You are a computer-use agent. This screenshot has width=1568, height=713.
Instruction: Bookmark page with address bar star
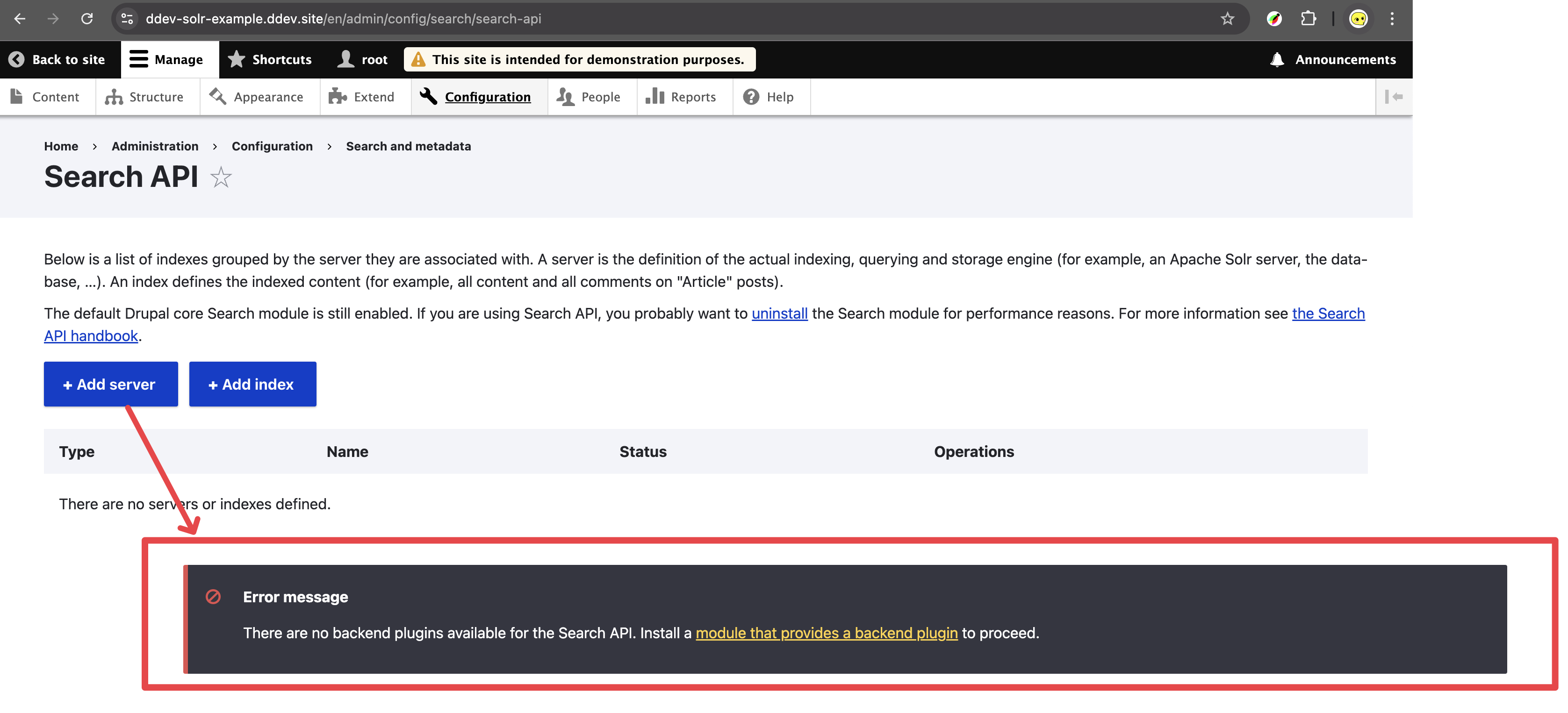[1227, 19]
